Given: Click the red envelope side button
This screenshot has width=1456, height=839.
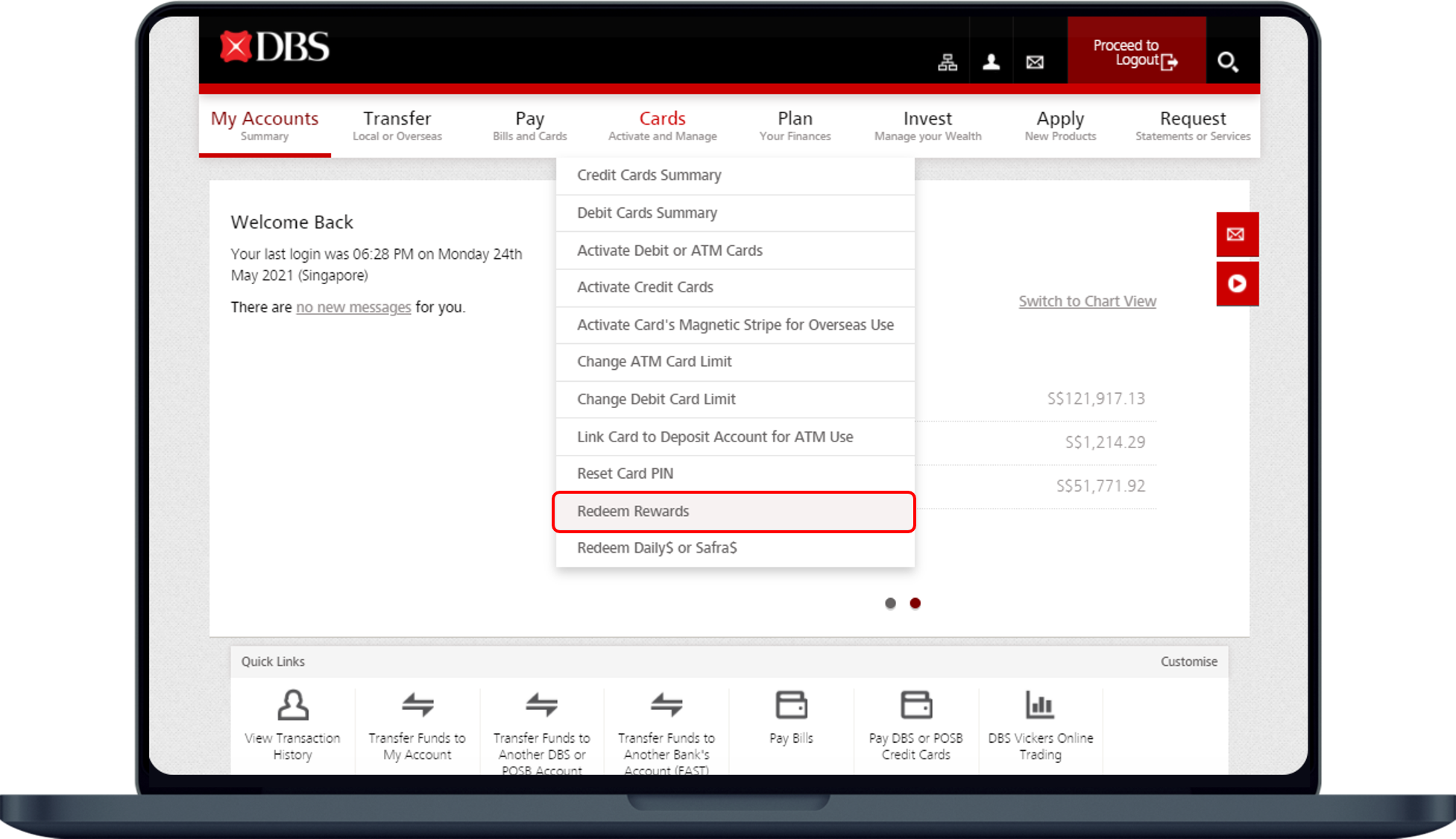Looking at the screenshot, I should tap(1237, 234).
